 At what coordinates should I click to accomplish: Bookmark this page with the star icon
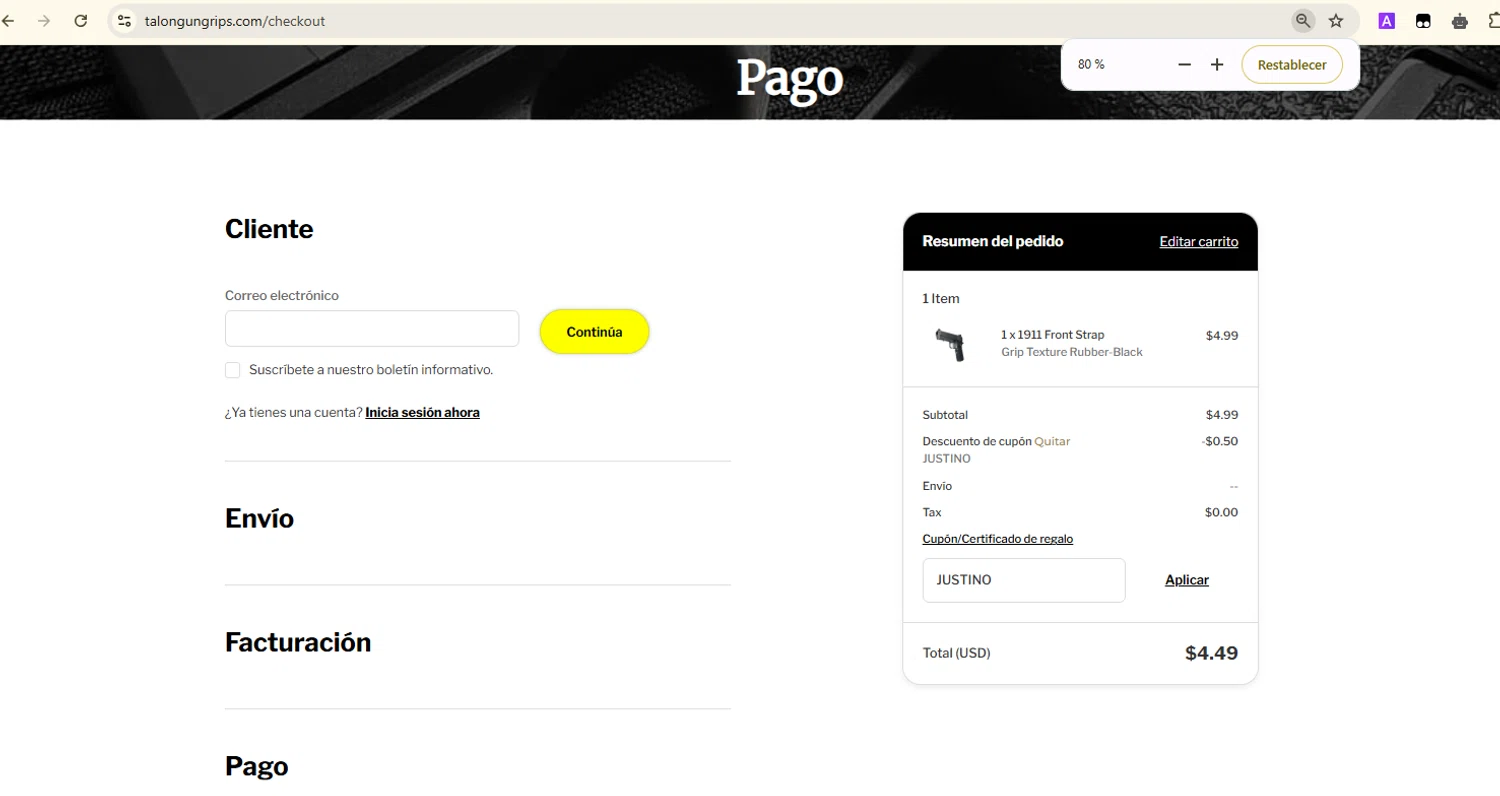(x=1336, y=20)
